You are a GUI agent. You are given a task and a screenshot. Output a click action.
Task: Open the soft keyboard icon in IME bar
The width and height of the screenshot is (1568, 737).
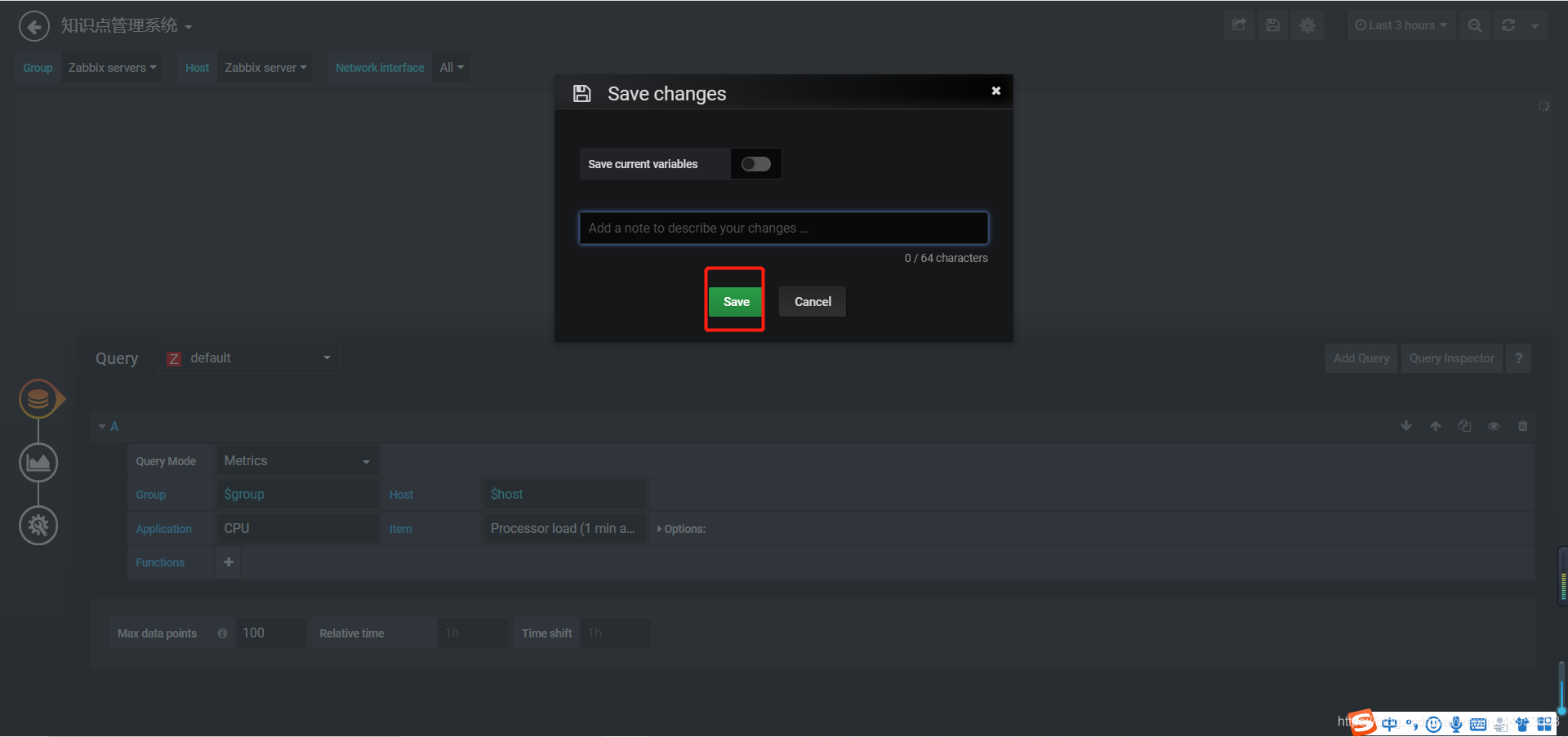[1478, 724]
